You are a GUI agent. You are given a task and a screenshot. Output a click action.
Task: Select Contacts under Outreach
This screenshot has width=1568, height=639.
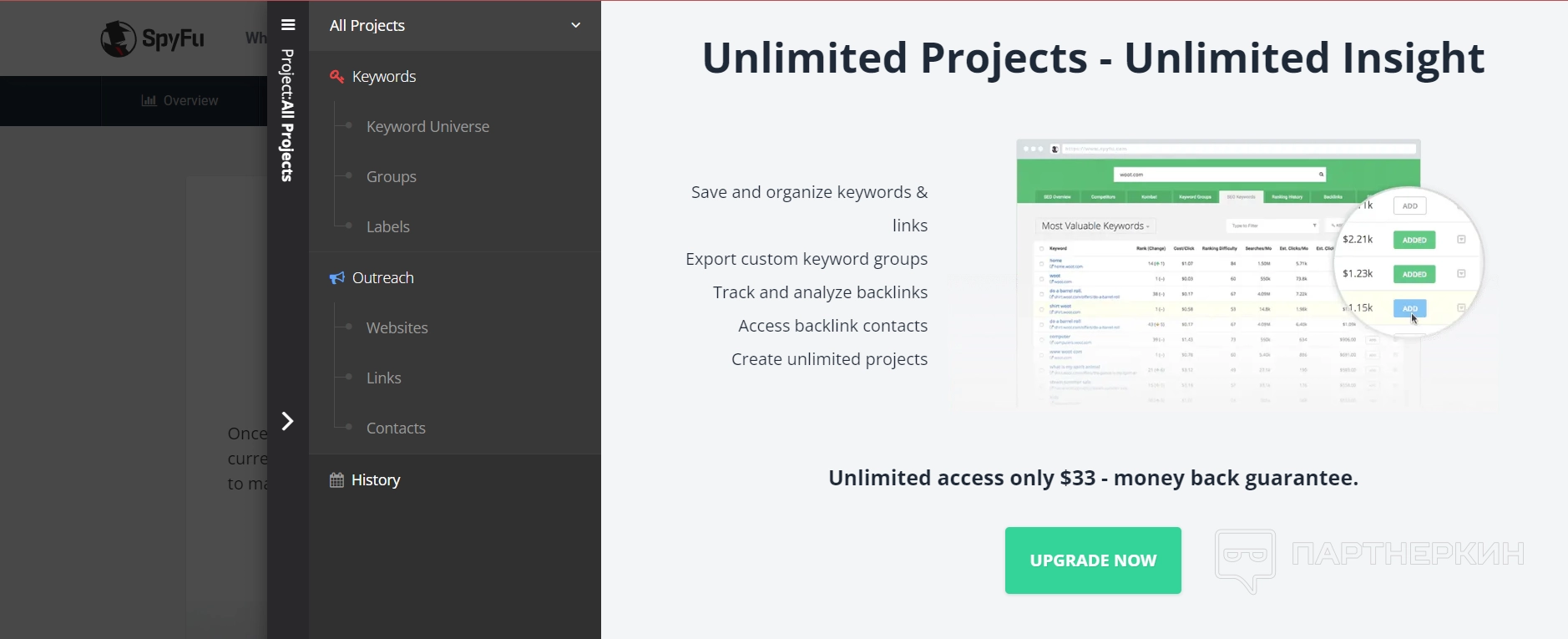(x=396, y=429)
